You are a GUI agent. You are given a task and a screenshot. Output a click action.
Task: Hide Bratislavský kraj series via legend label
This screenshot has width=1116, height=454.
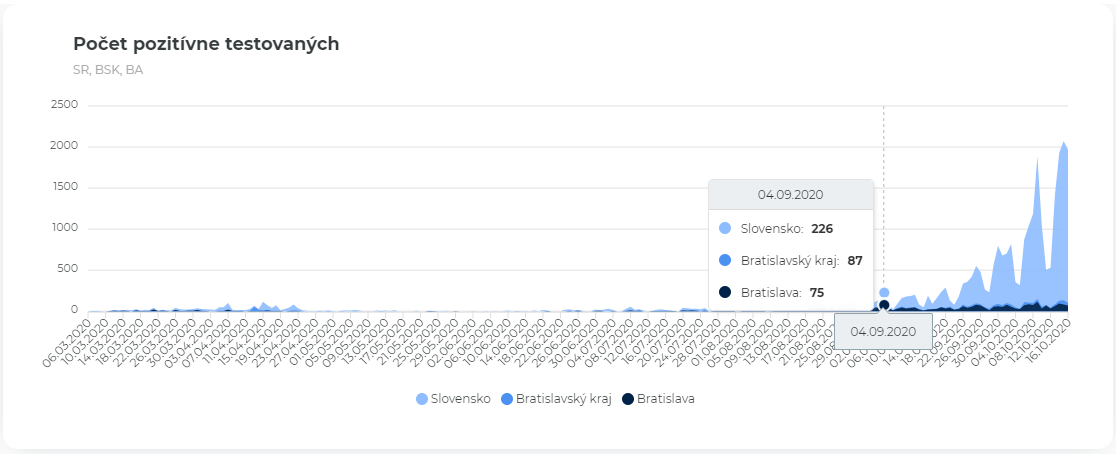pyautogui.click(x=562, y=399)
